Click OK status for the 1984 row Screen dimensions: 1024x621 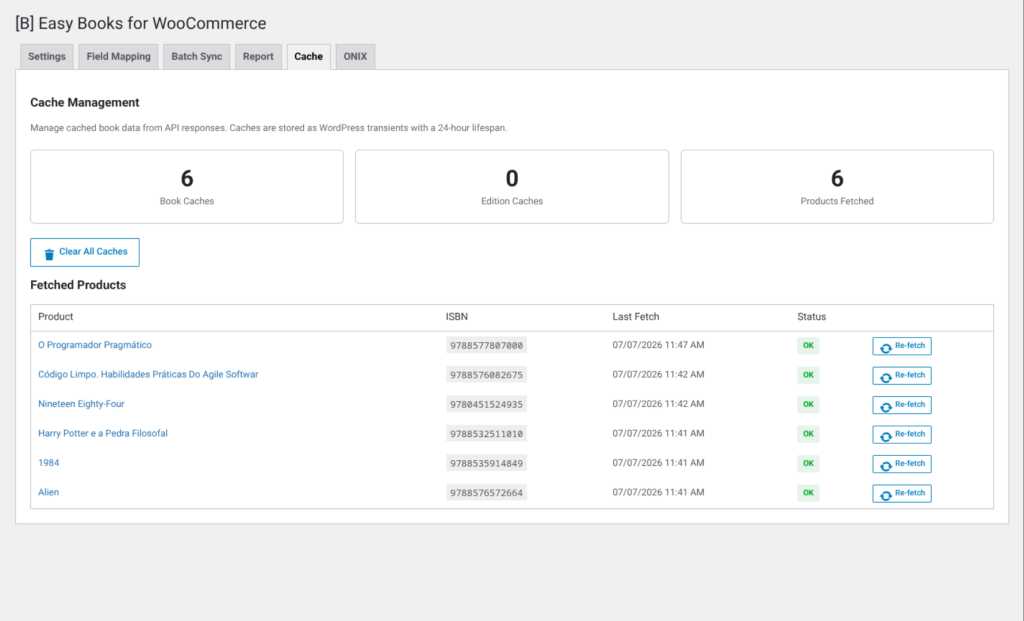808,463
